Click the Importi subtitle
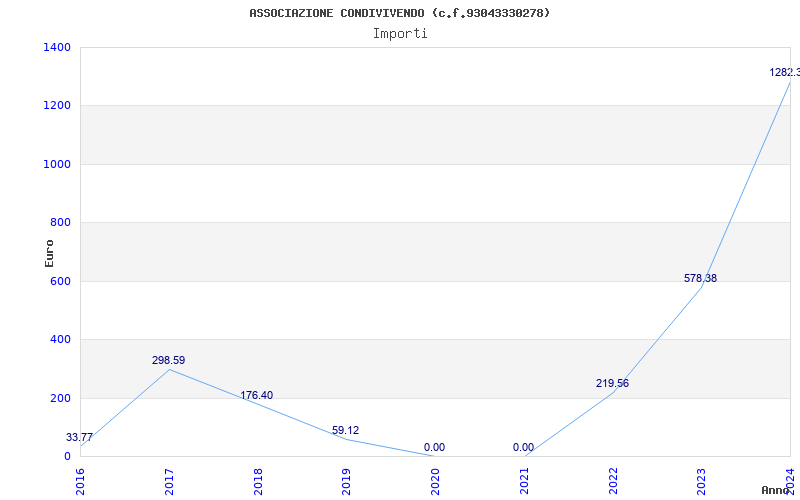The height and width of the screenshot is (500, 800). [400, 34]
